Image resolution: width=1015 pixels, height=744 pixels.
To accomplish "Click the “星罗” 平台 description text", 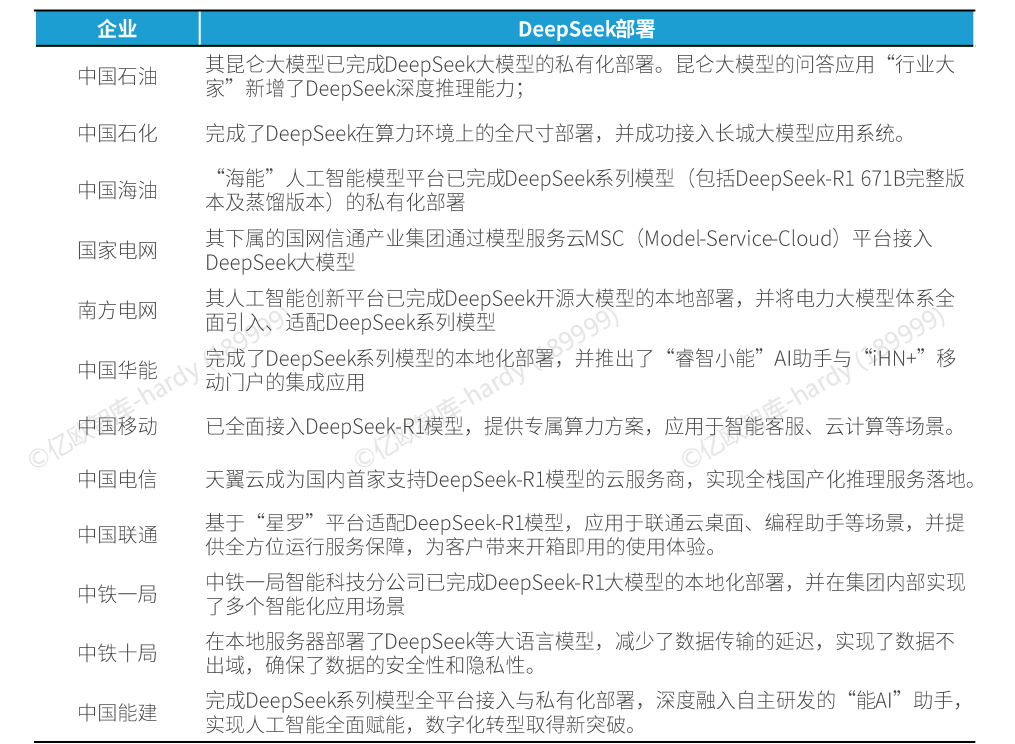I will coord(585,535).
